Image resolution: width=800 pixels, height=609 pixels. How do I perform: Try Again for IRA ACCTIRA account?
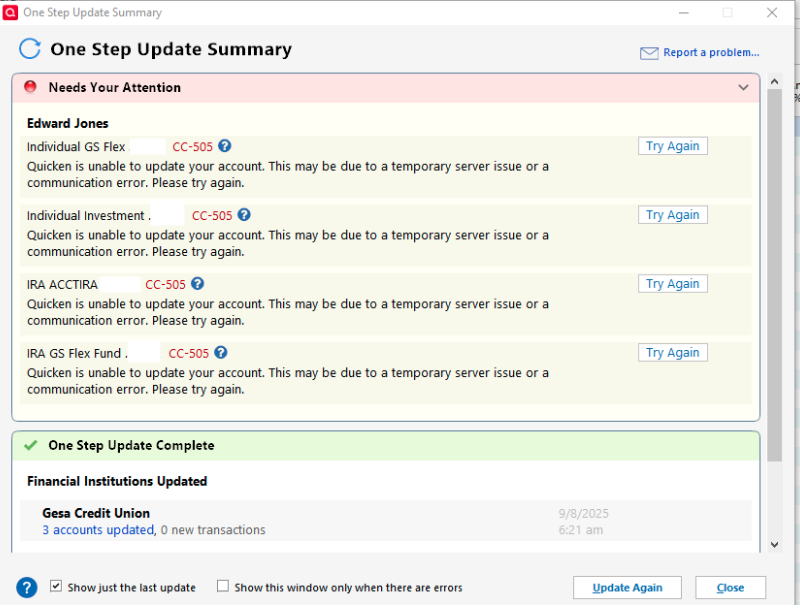point(672,284)
